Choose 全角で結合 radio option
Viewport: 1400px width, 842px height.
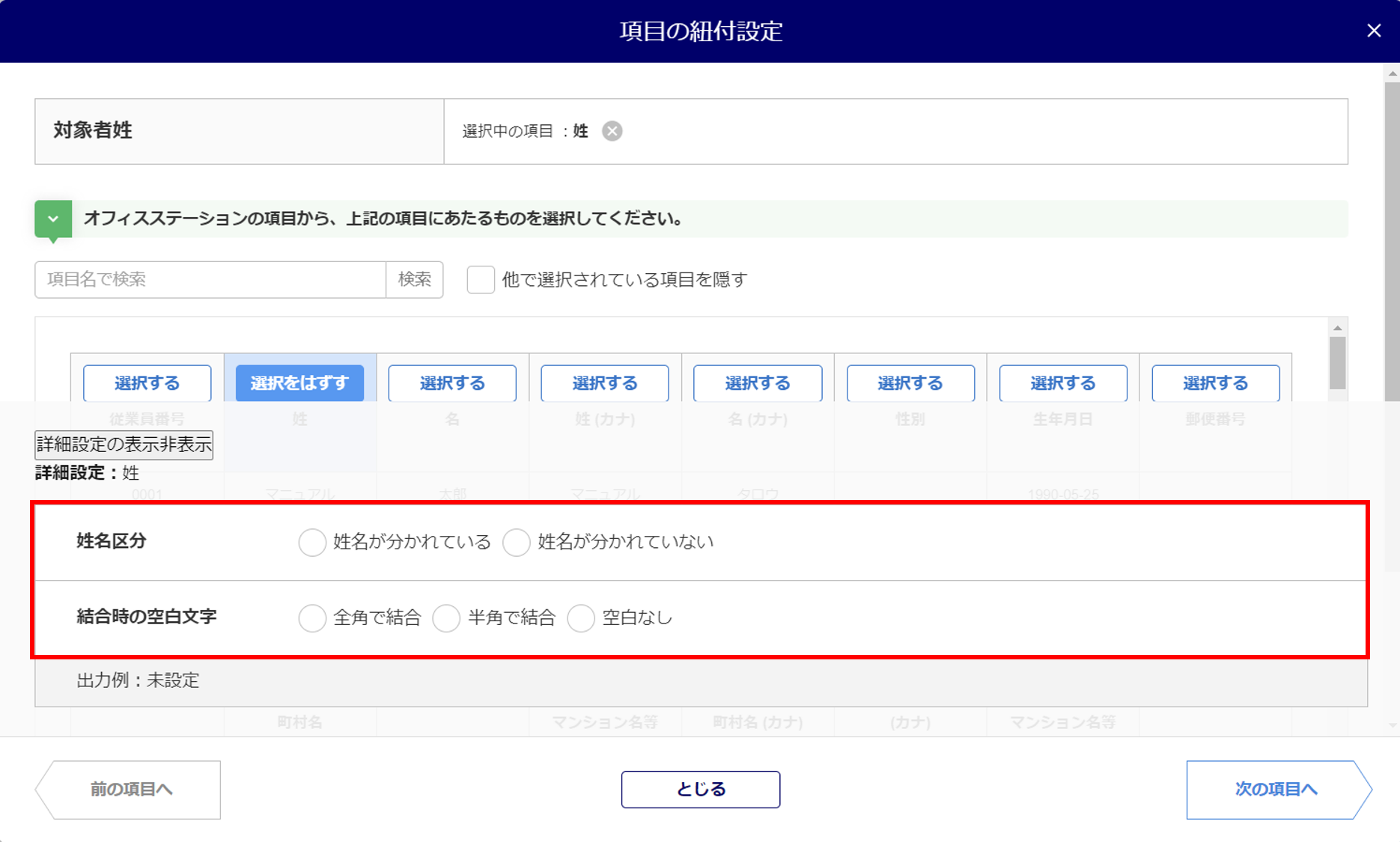(x=312, y=618)
